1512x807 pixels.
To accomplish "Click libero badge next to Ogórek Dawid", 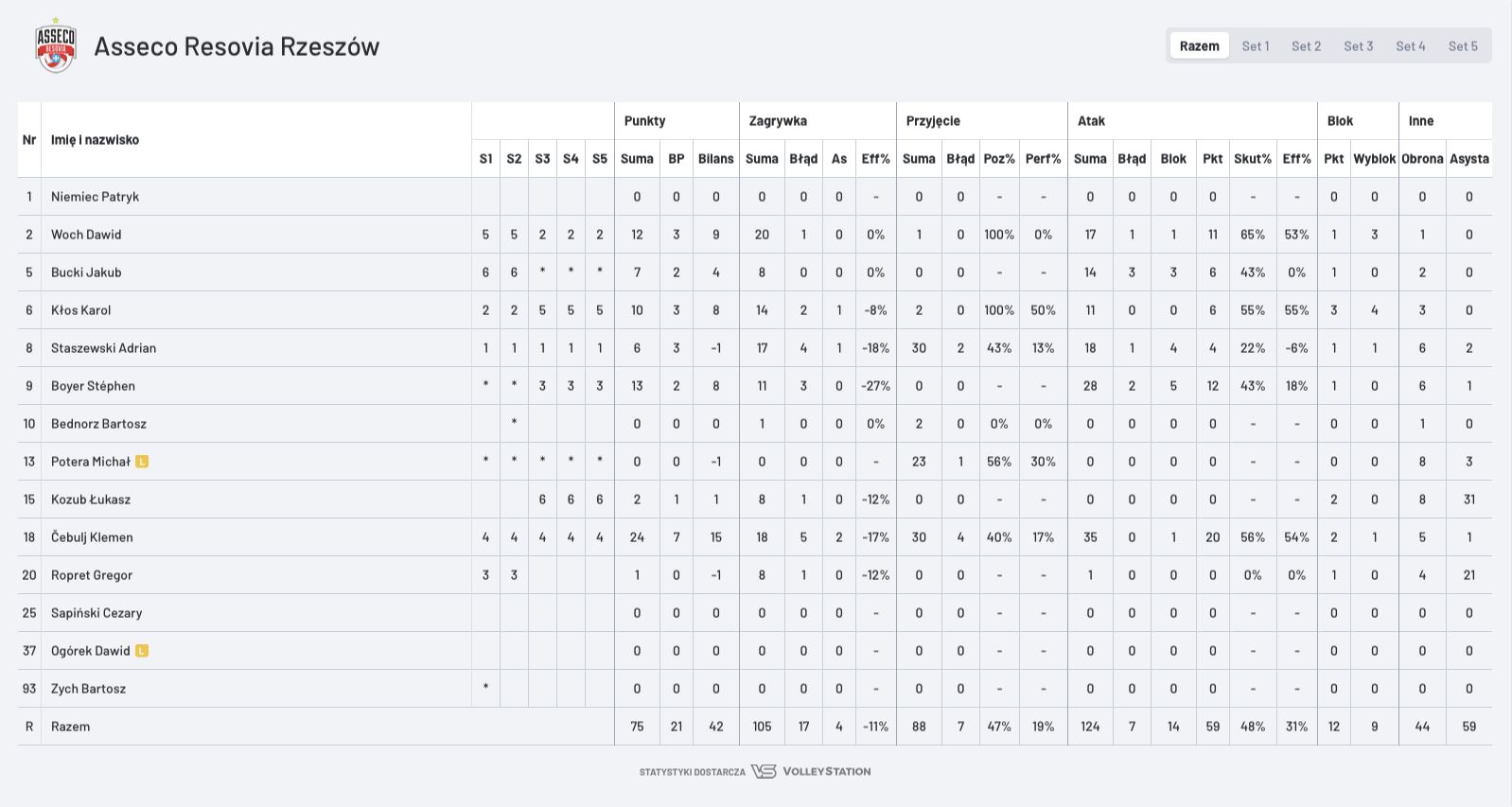I will 142,651.
